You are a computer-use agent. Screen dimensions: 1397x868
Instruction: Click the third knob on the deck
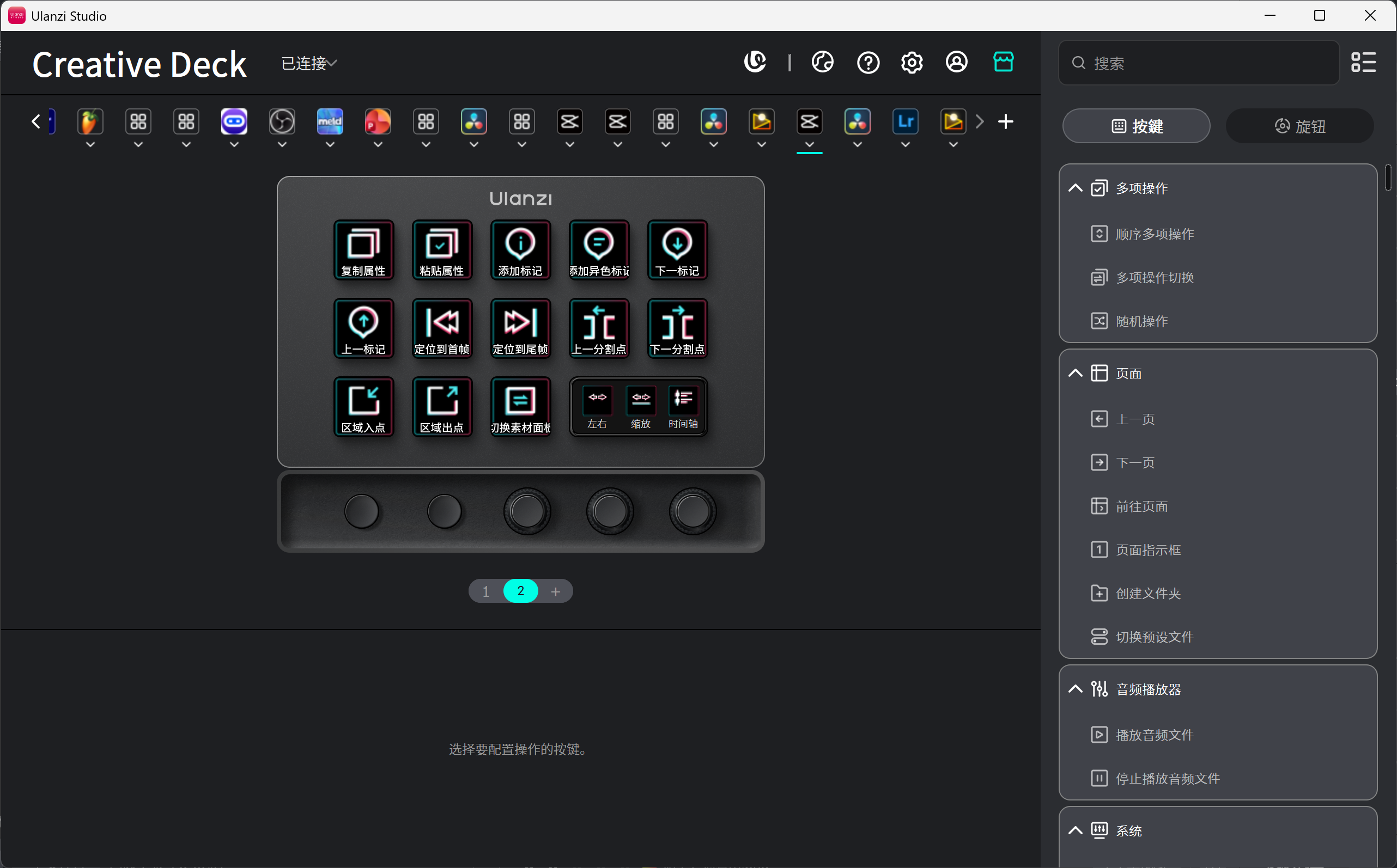pyautogui.click(x=527, y=511)
